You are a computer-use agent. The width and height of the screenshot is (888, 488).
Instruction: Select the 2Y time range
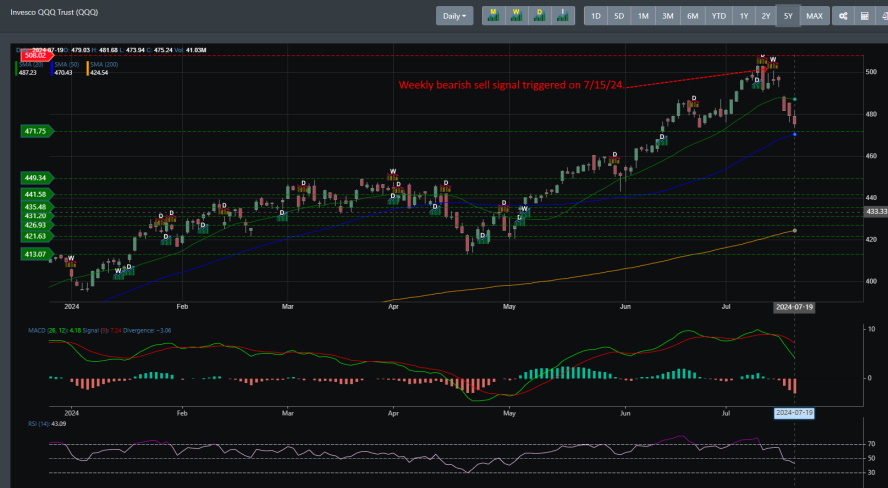click(x=766, y=16)
